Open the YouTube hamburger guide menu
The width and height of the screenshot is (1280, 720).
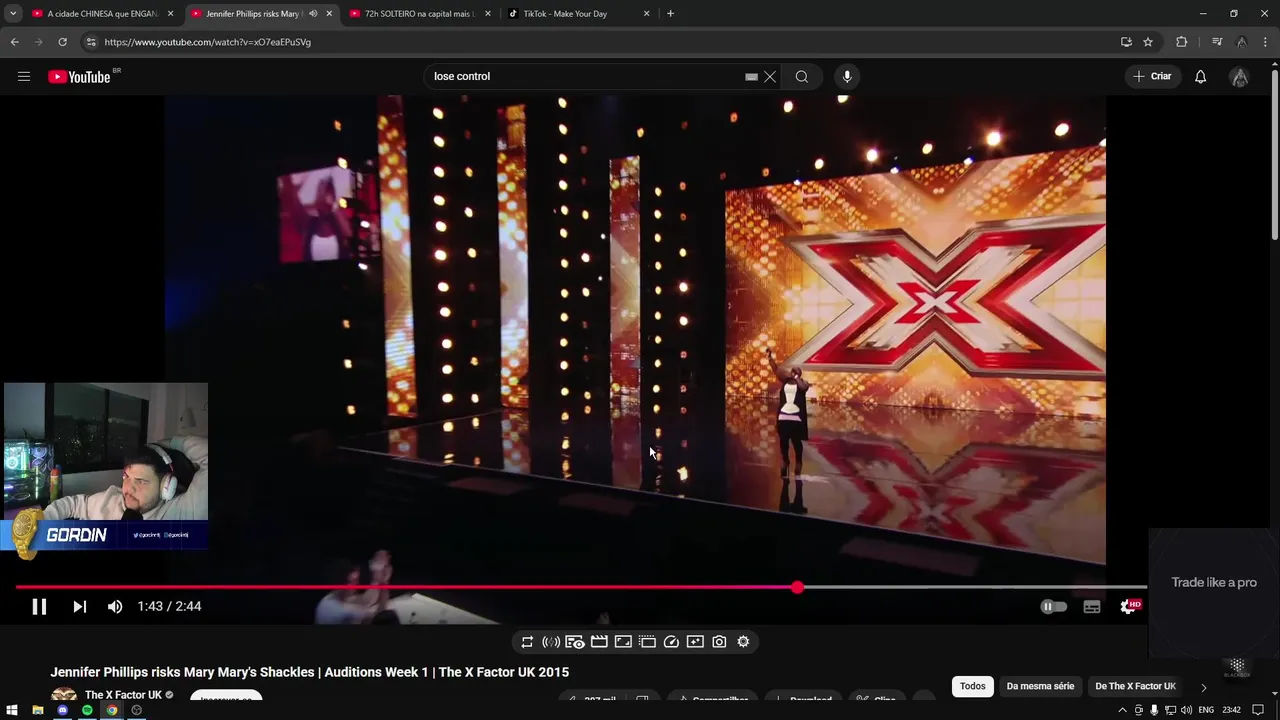click(24, 76)
